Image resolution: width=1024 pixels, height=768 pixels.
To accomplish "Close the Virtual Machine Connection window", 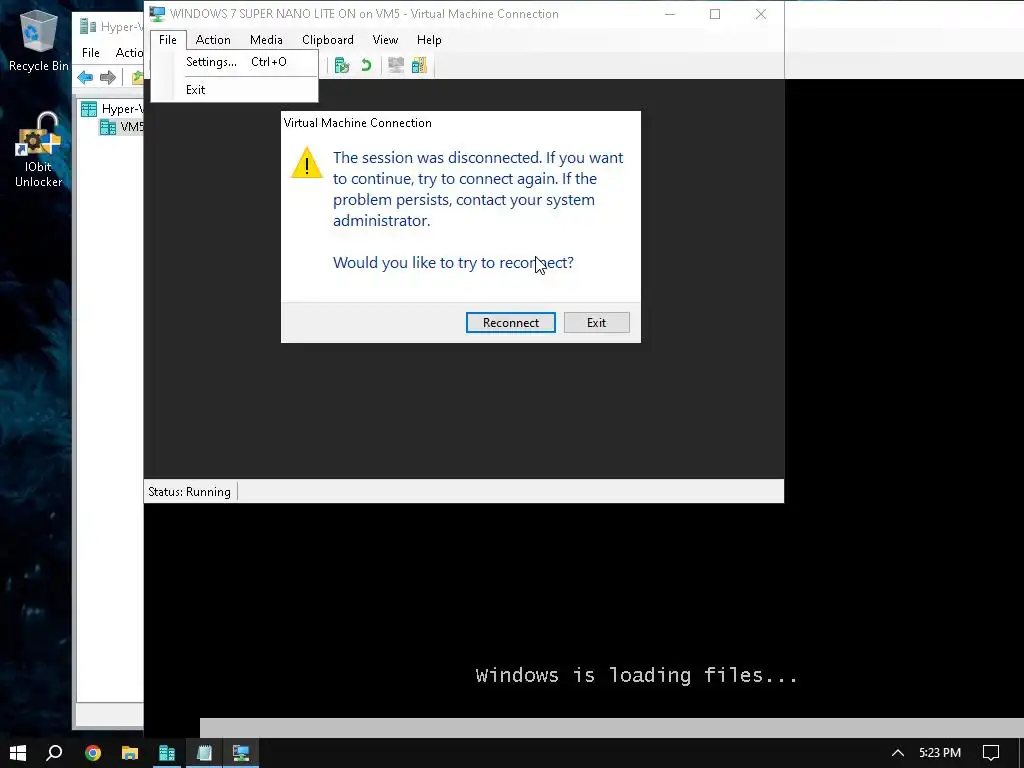I will click(x=761, y=14).
